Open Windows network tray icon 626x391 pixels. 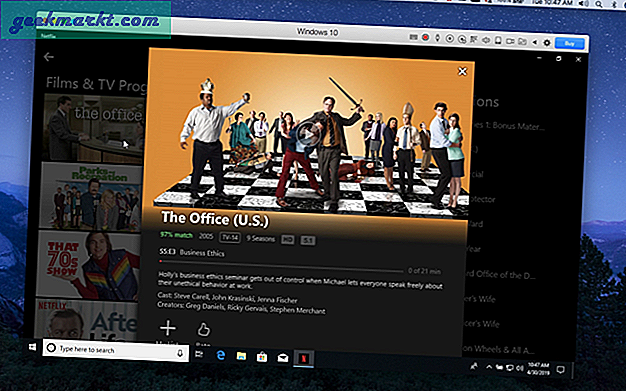click(509, 368)
